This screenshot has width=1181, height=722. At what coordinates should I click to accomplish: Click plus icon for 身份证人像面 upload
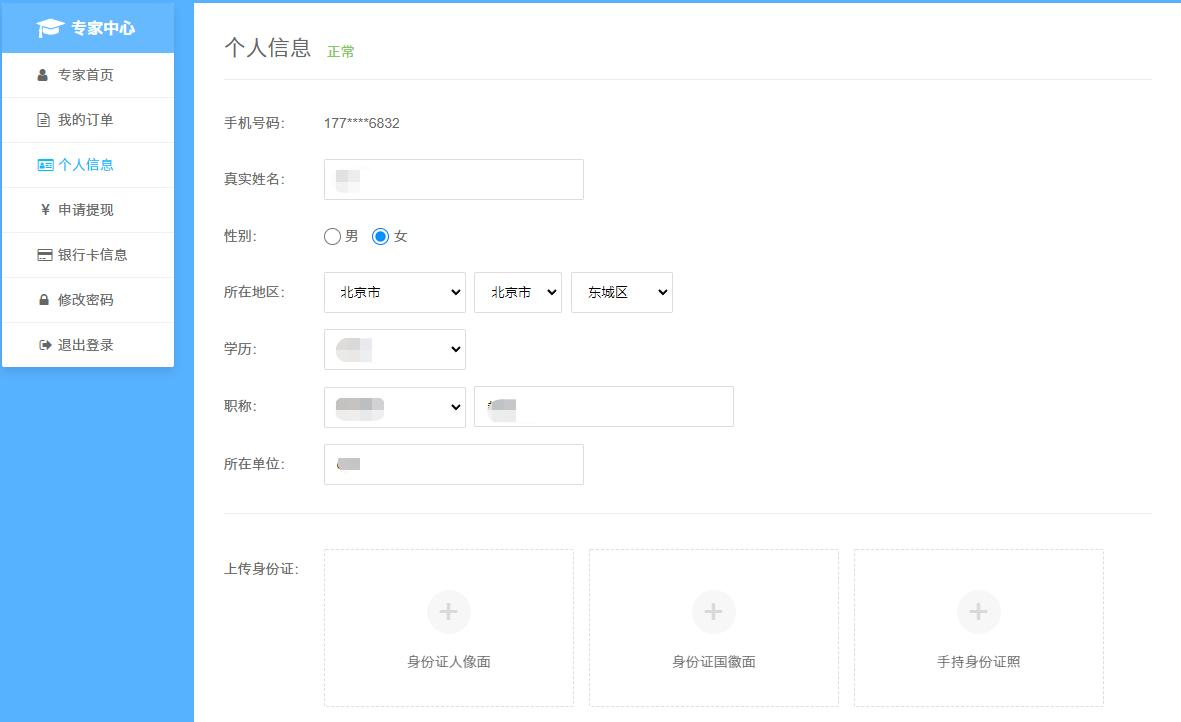pos(449,611)
